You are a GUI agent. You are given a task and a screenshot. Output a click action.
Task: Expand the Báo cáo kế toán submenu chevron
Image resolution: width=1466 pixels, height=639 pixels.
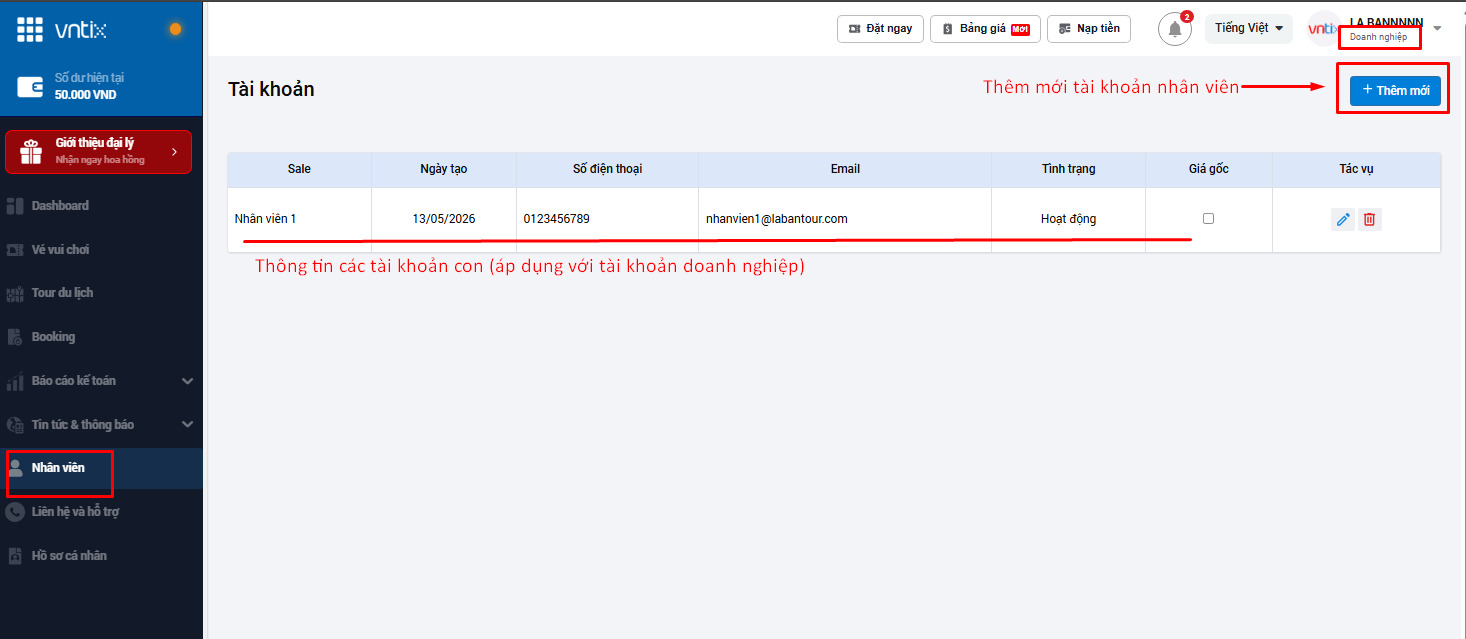[187, 381]
